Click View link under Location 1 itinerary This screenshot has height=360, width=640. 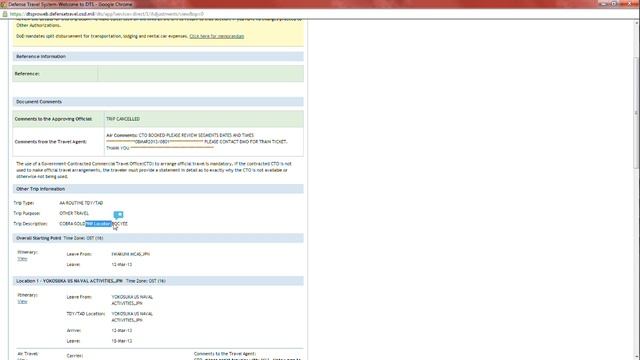coord(22,302)
